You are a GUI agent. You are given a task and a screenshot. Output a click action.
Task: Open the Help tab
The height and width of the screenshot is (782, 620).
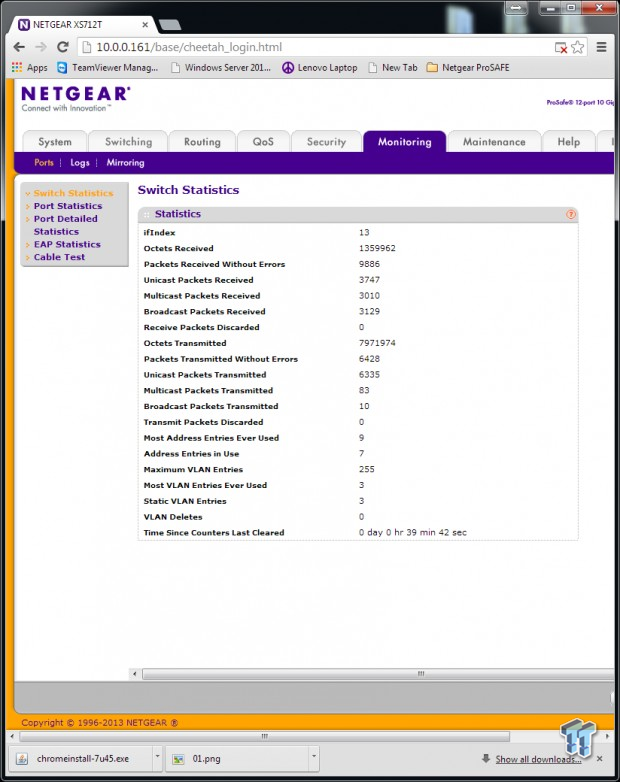point(569,142)
